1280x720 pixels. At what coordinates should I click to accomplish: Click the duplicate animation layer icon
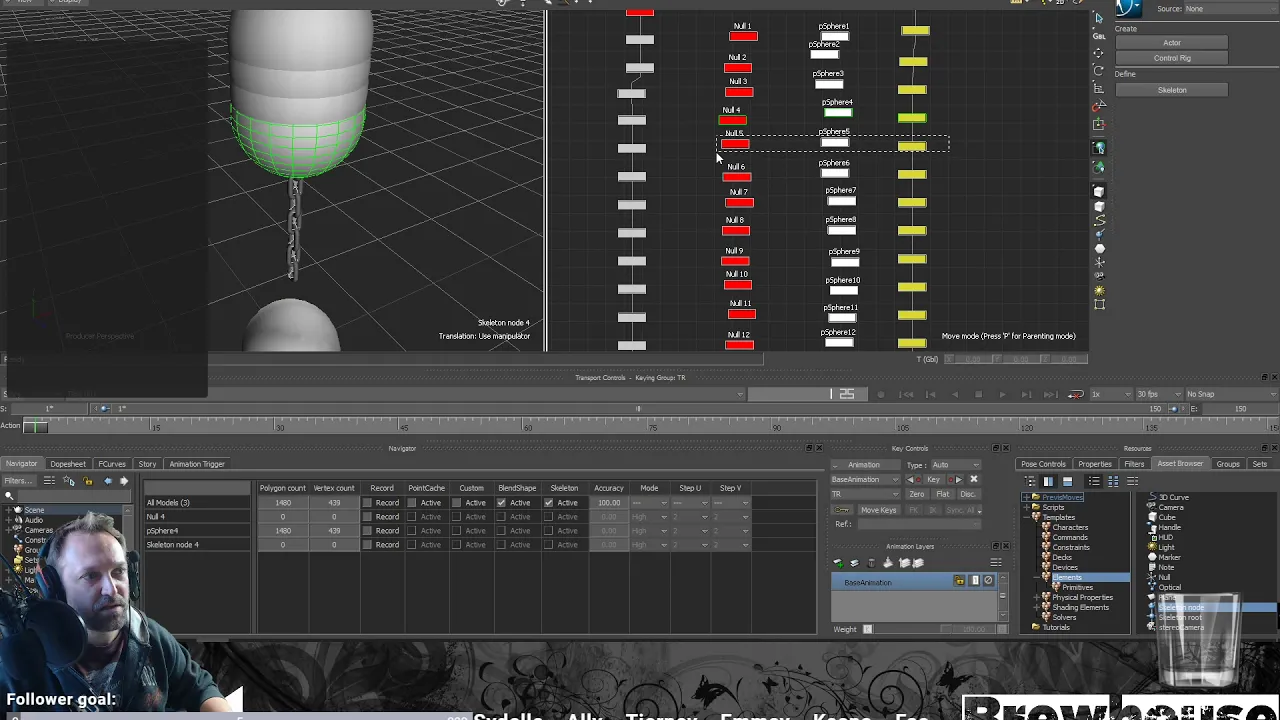pyautogui.click(x=855, y=563)
